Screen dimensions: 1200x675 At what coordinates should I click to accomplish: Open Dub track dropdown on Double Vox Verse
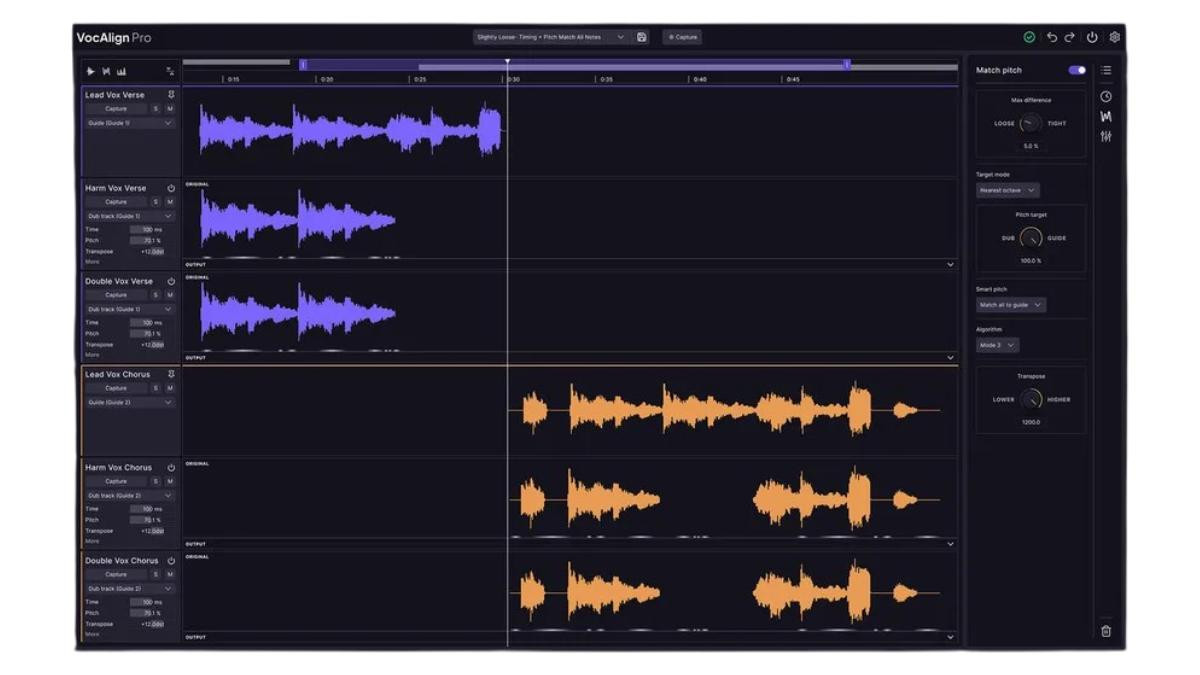click(130, 309)
